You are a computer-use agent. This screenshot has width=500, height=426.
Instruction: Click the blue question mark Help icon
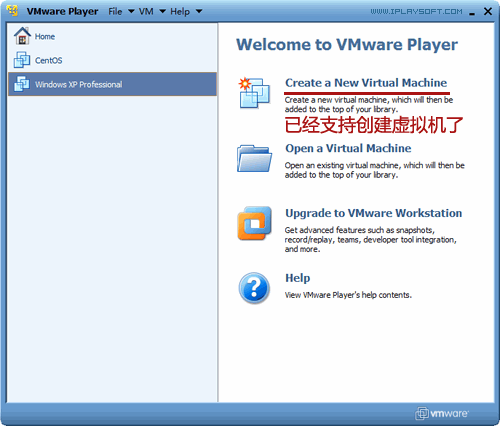pos(254,288)
